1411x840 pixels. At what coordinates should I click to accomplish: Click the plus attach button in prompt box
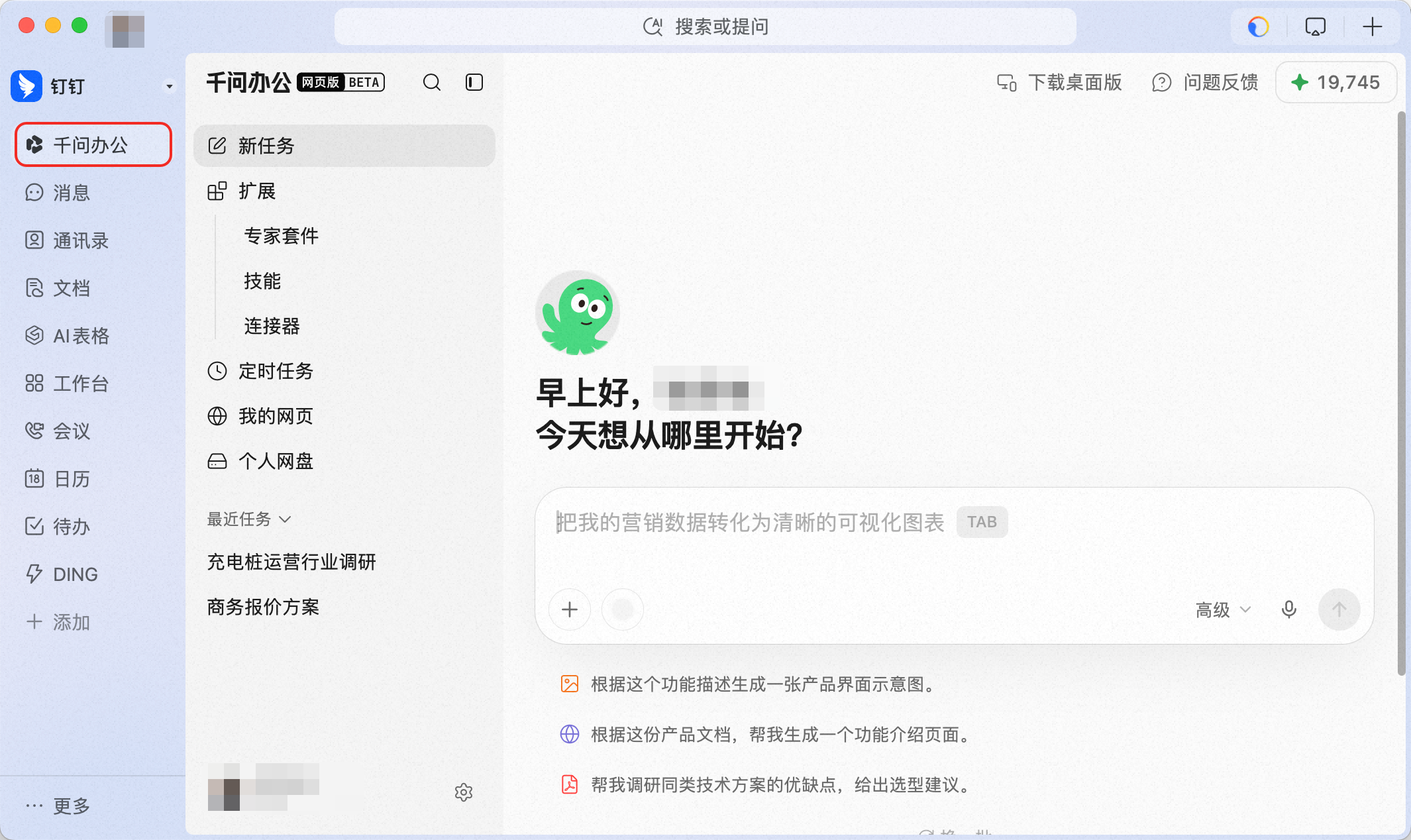[x=570, y=609]
